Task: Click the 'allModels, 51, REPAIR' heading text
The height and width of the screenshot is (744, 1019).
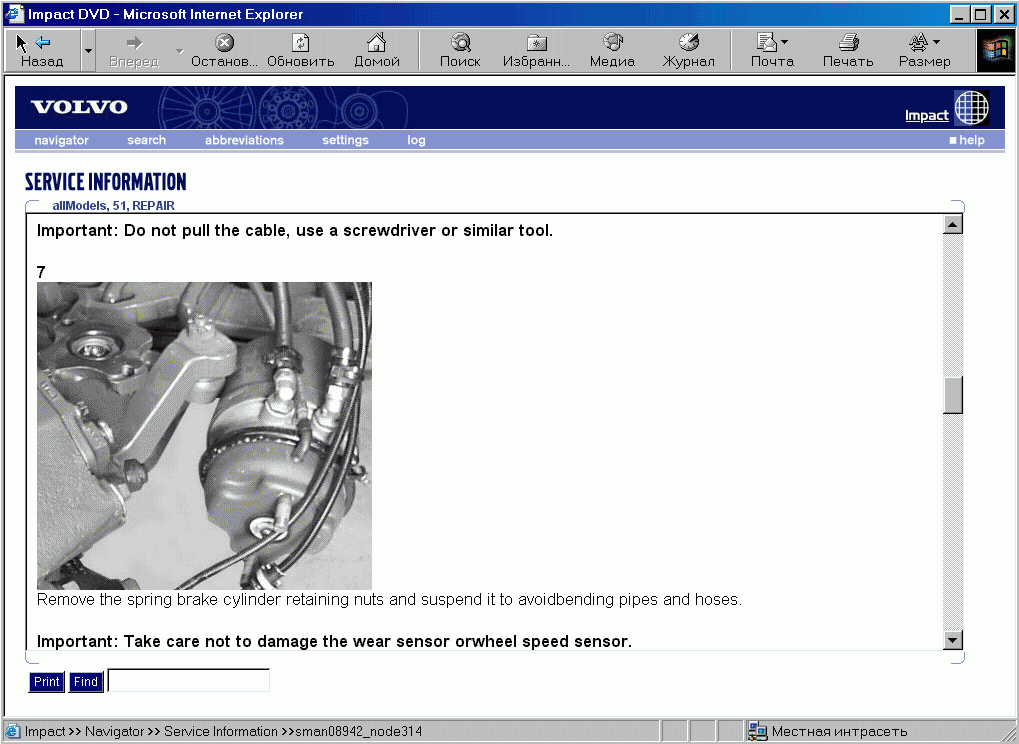Action: (x=114, y=205)
